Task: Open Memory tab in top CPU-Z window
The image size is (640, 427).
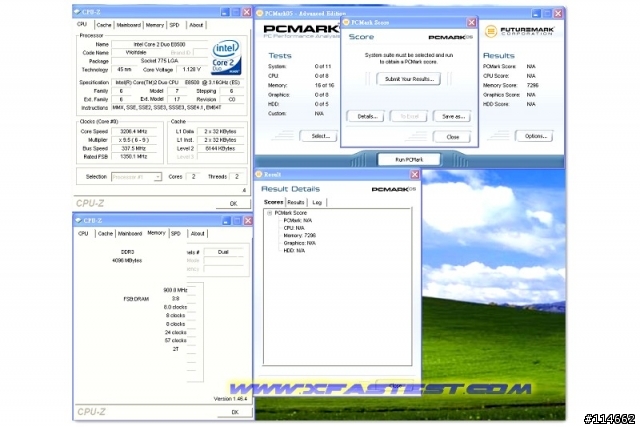Action: [155, 25]
